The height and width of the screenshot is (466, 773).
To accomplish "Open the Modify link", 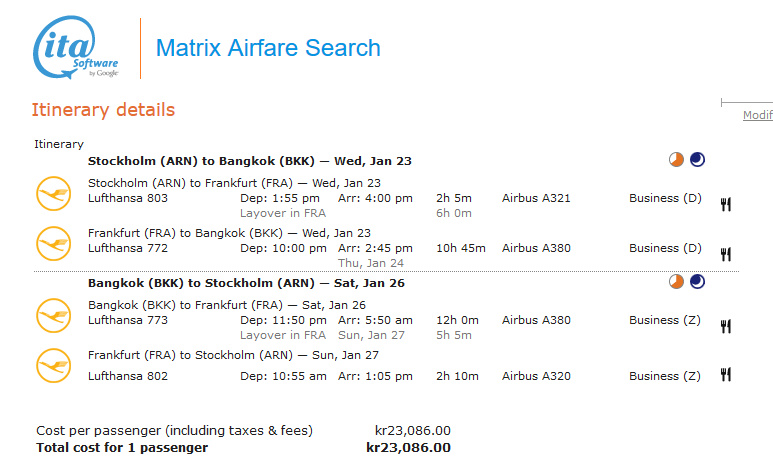I will click(x=757, y=115).
